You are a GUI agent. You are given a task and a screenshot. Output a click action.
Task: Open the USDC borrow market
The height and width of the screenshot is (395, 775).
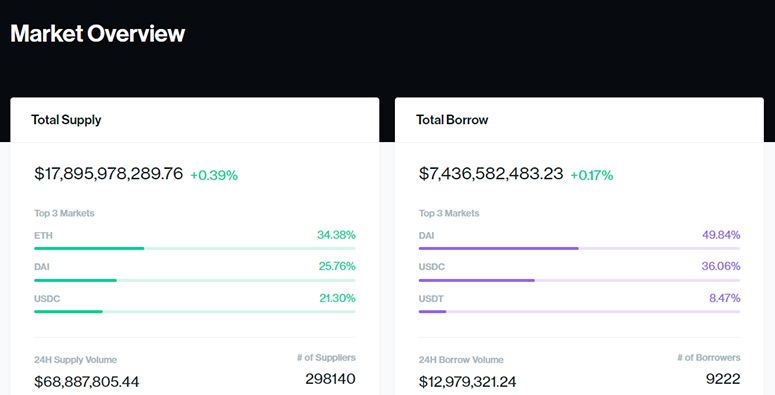431,267
